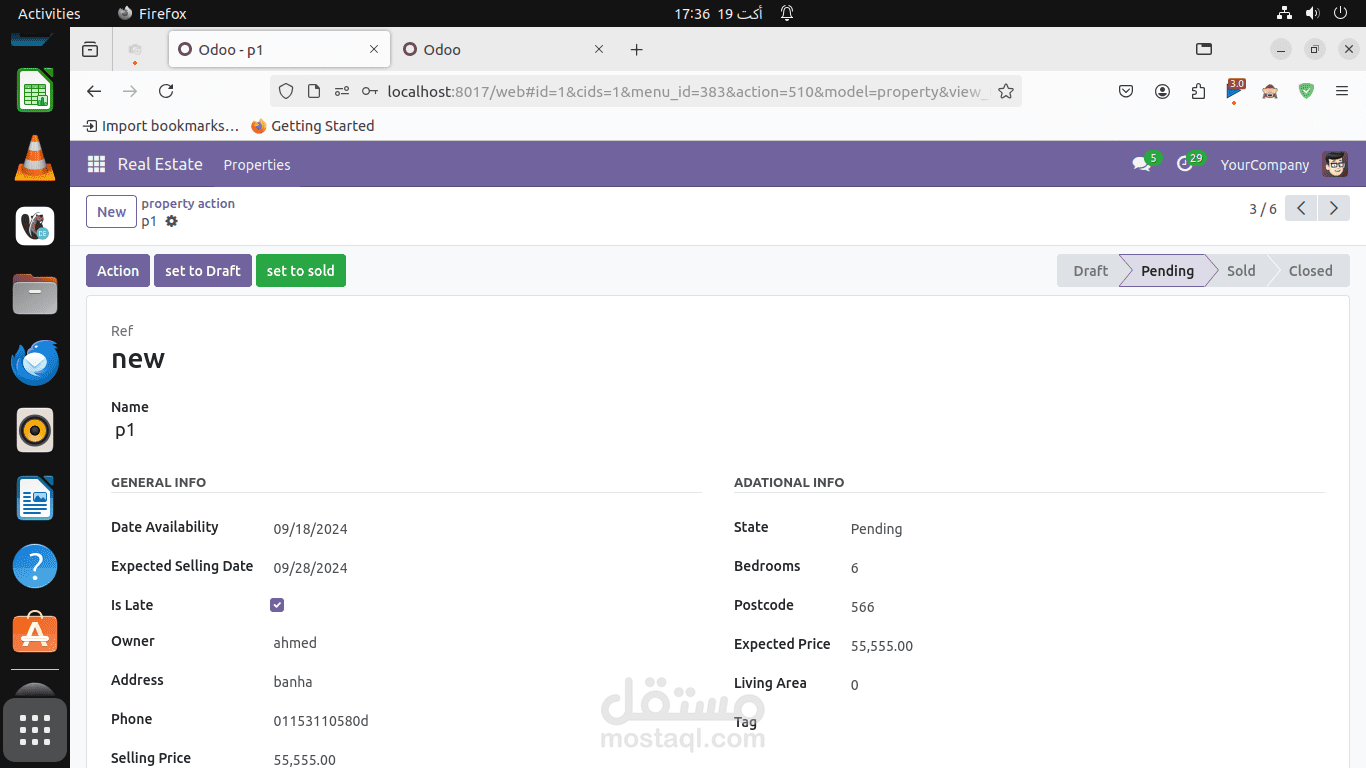Click the Name field value p1

[x=125, y=431]
